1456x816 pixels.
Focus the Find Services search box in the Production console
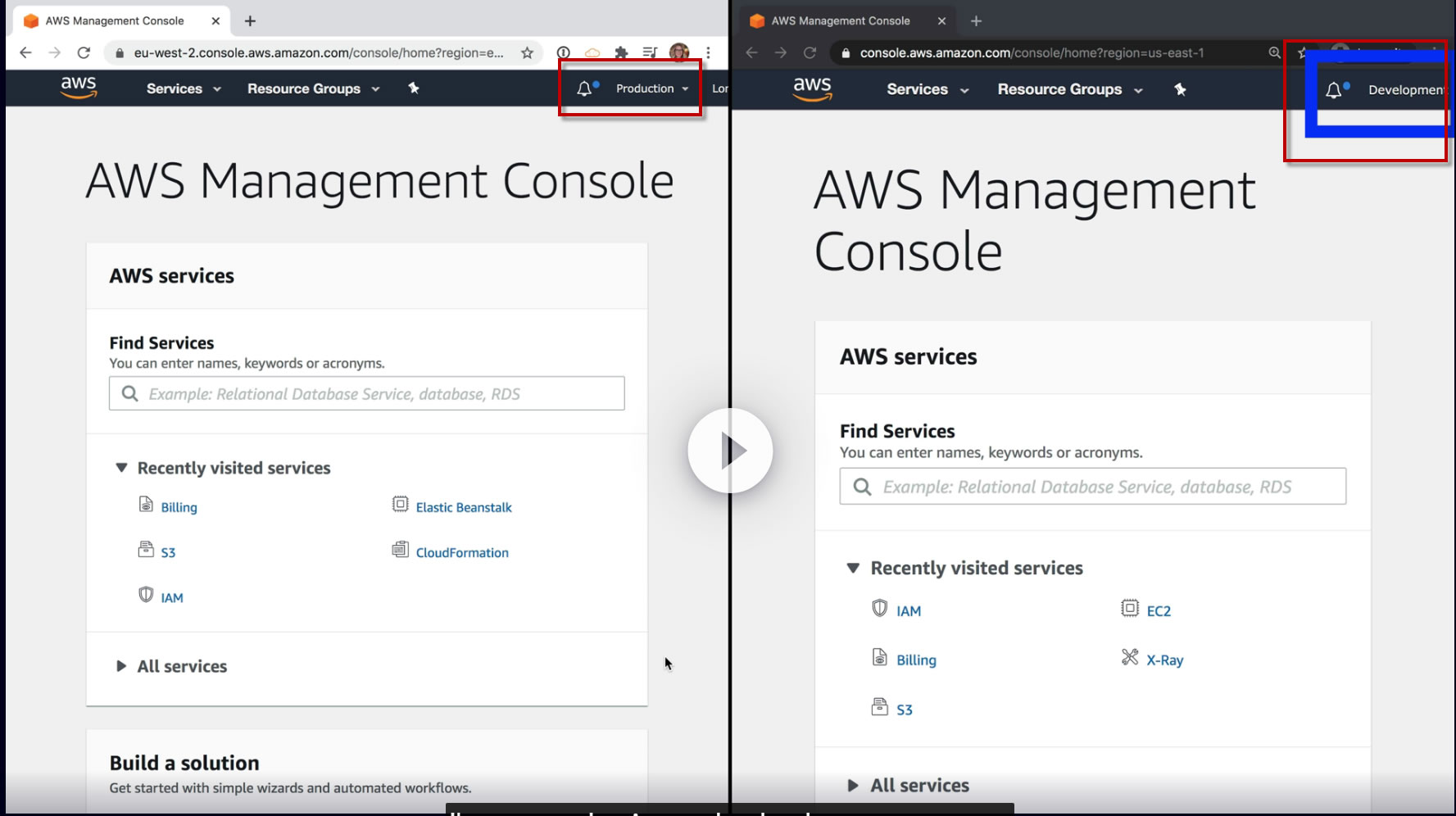pos(367,393)
